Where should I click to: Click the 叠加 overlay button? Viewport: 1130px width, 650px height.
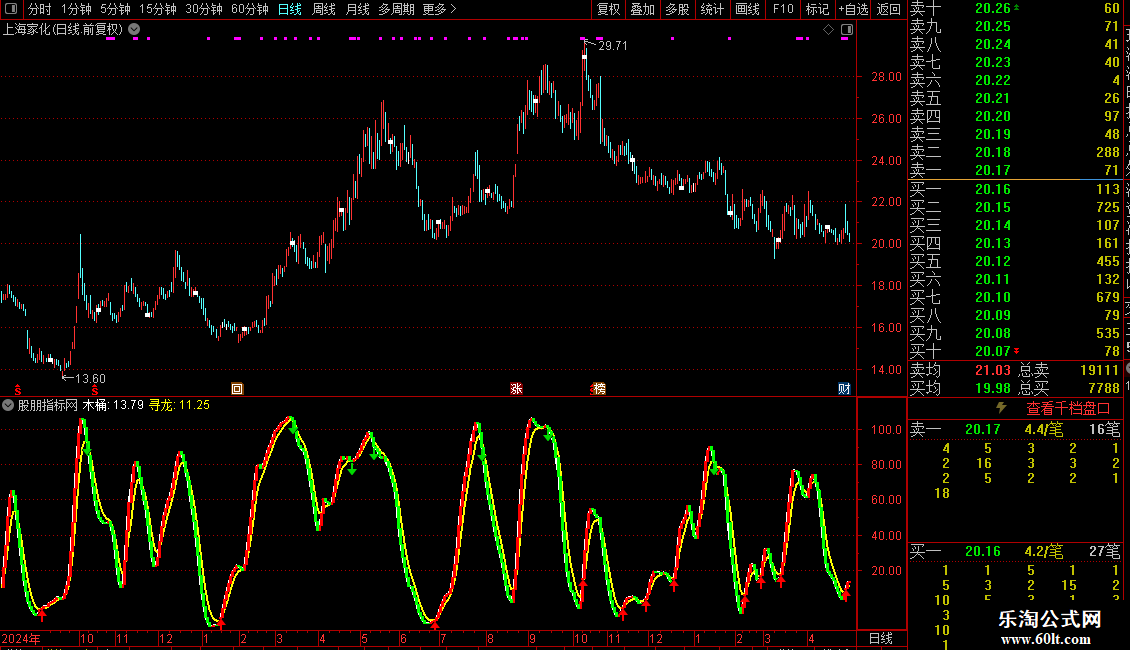coord(643,9)
